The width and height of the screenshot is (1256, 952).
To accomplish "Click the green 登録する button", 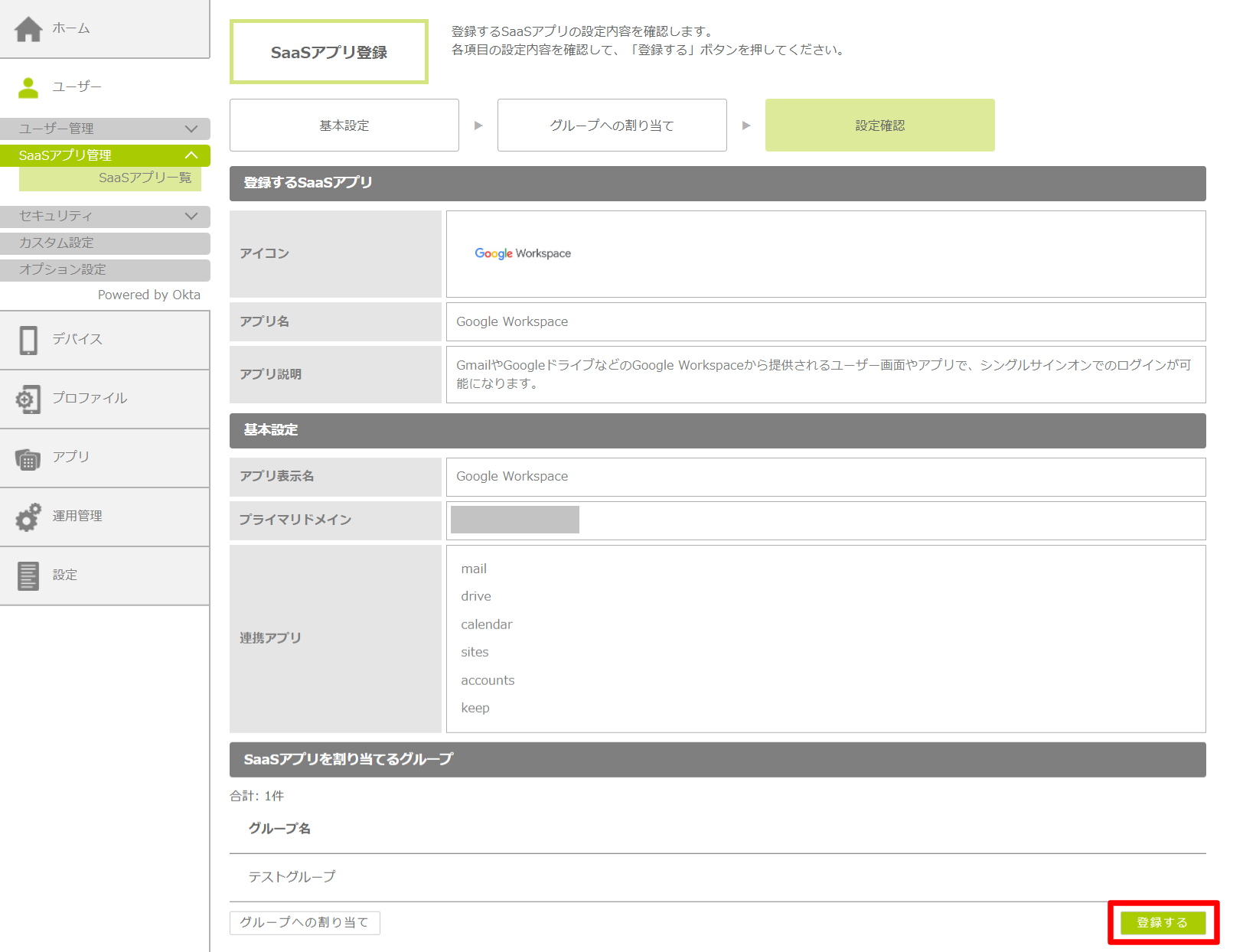I will (1163, 923).
